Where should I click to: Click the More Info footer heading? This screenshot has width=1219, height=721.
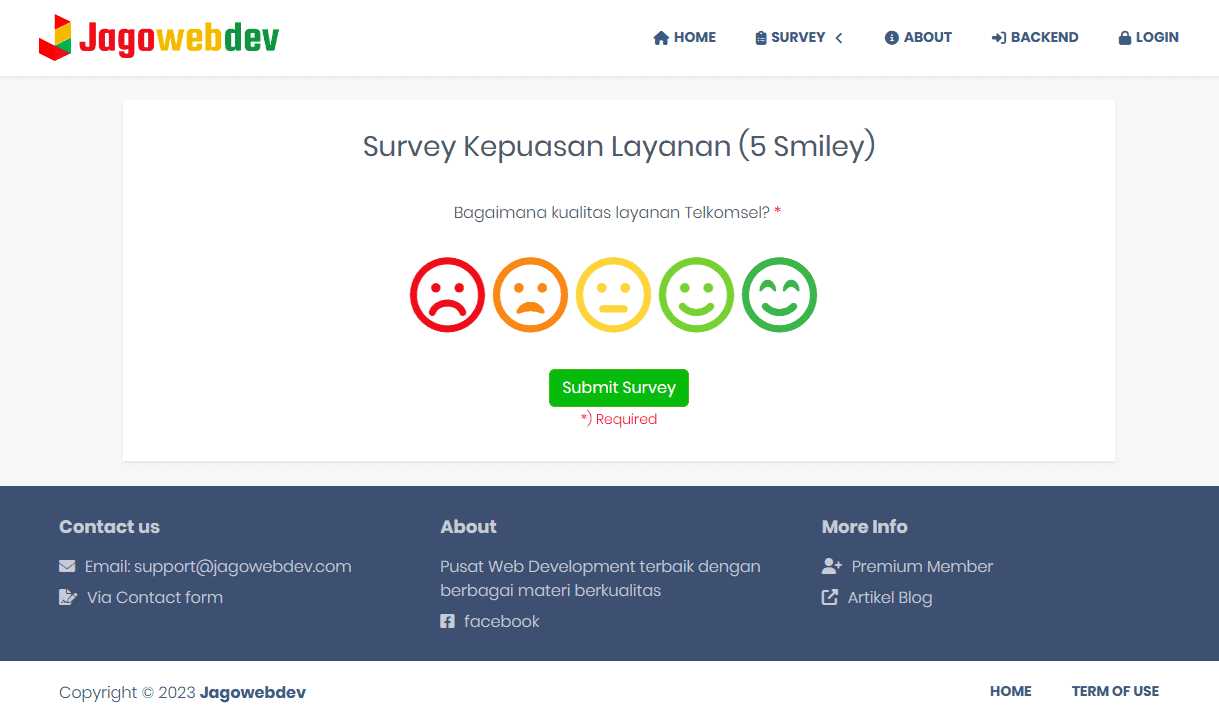(865, 527)
